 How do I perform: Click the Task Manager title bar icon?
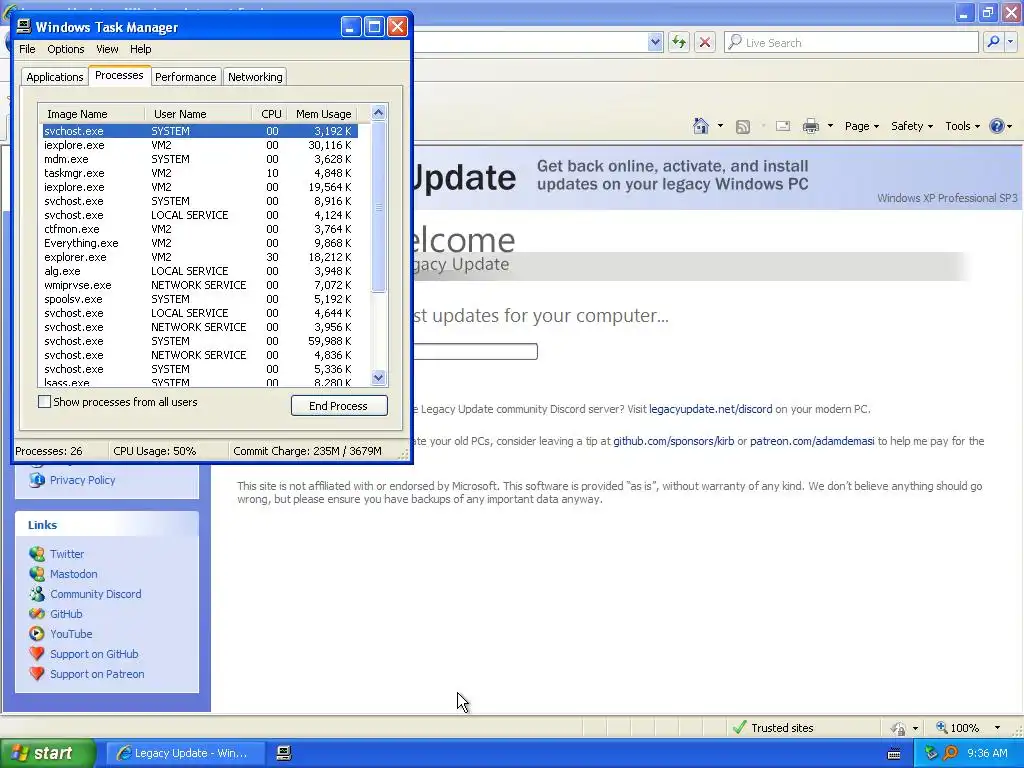click(x=24, y=26)
